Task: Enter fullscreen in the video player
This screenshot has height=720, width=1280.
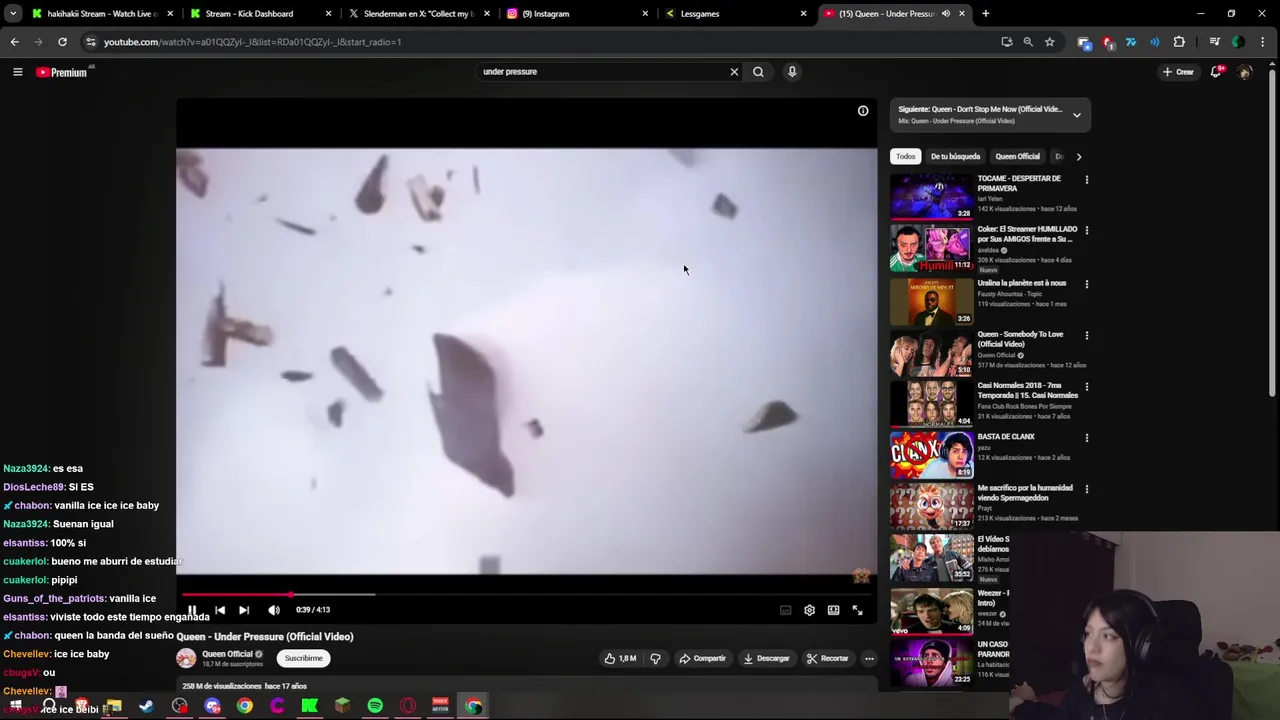Action: (x=857, y=610)
